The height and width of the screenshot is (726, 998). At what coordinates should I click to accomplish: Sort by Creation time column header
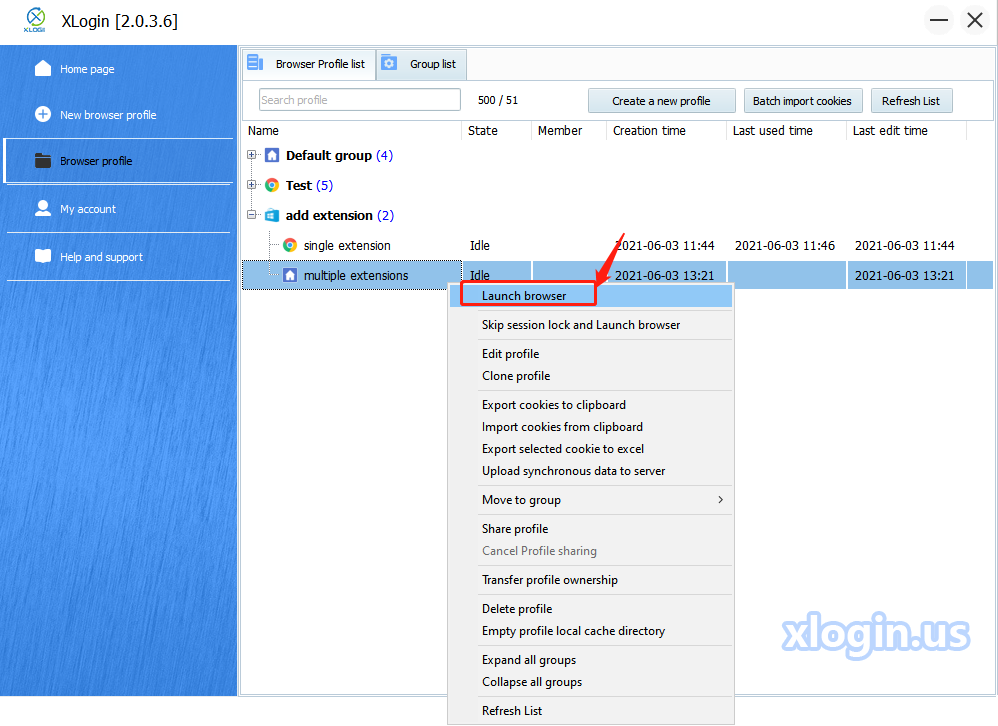tap(666, 130)
